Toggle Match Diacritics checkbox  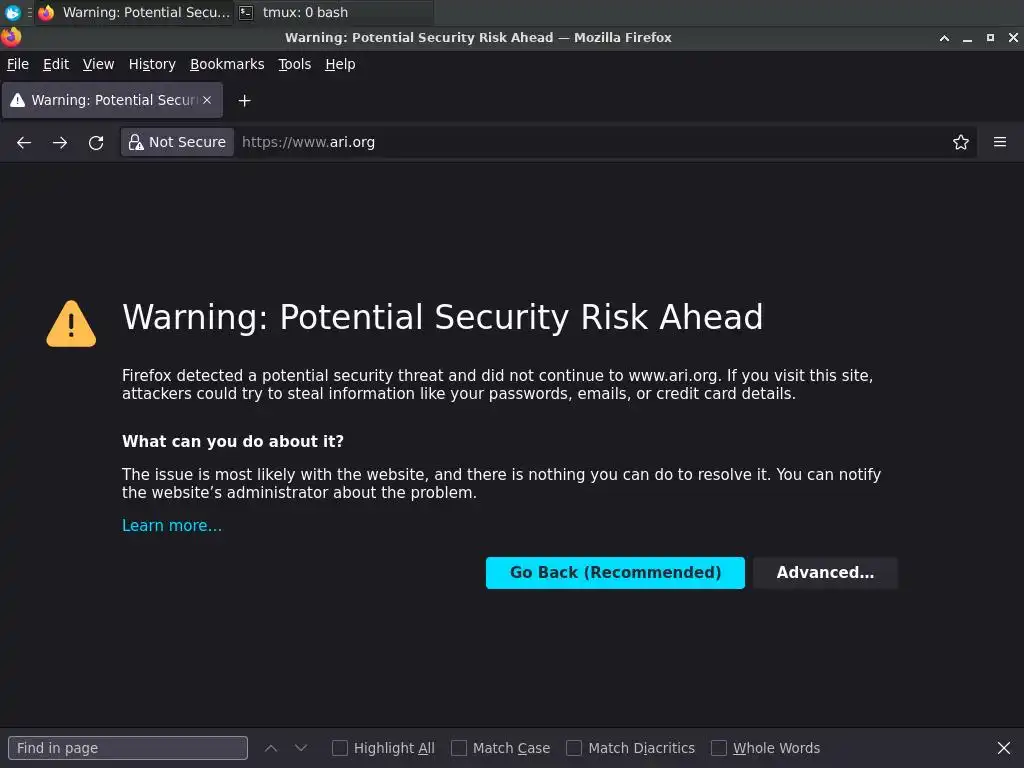point(574,748)
